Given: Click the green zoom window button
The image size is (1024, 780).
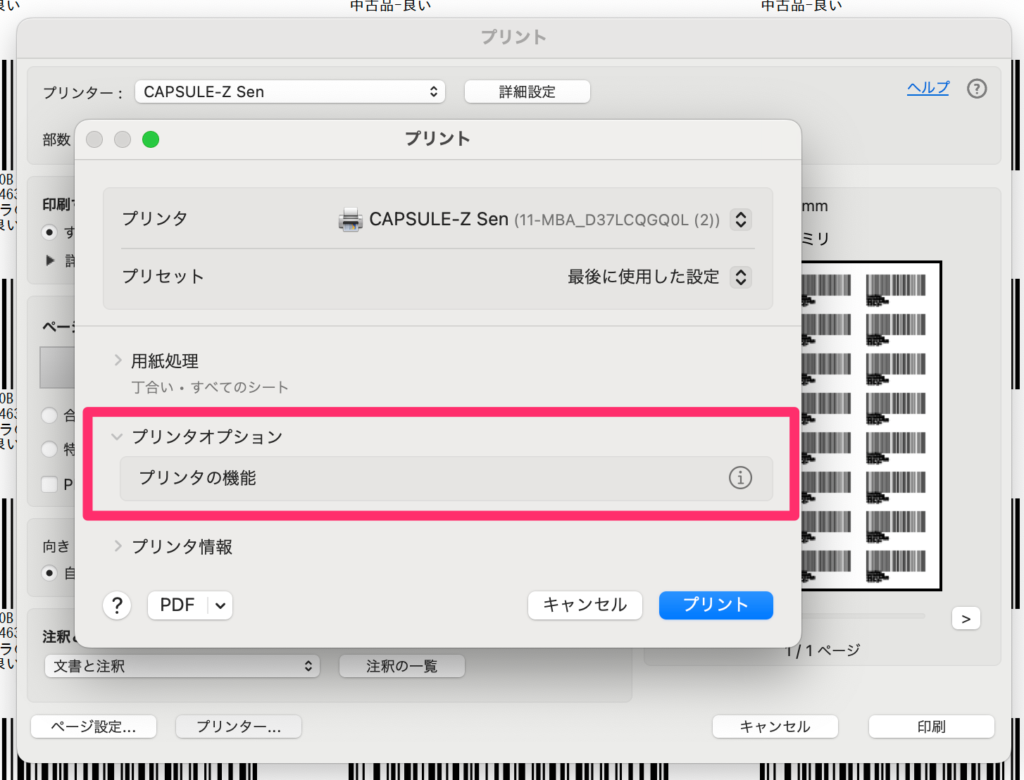Looking at the screenshot, I should [150, 139].
